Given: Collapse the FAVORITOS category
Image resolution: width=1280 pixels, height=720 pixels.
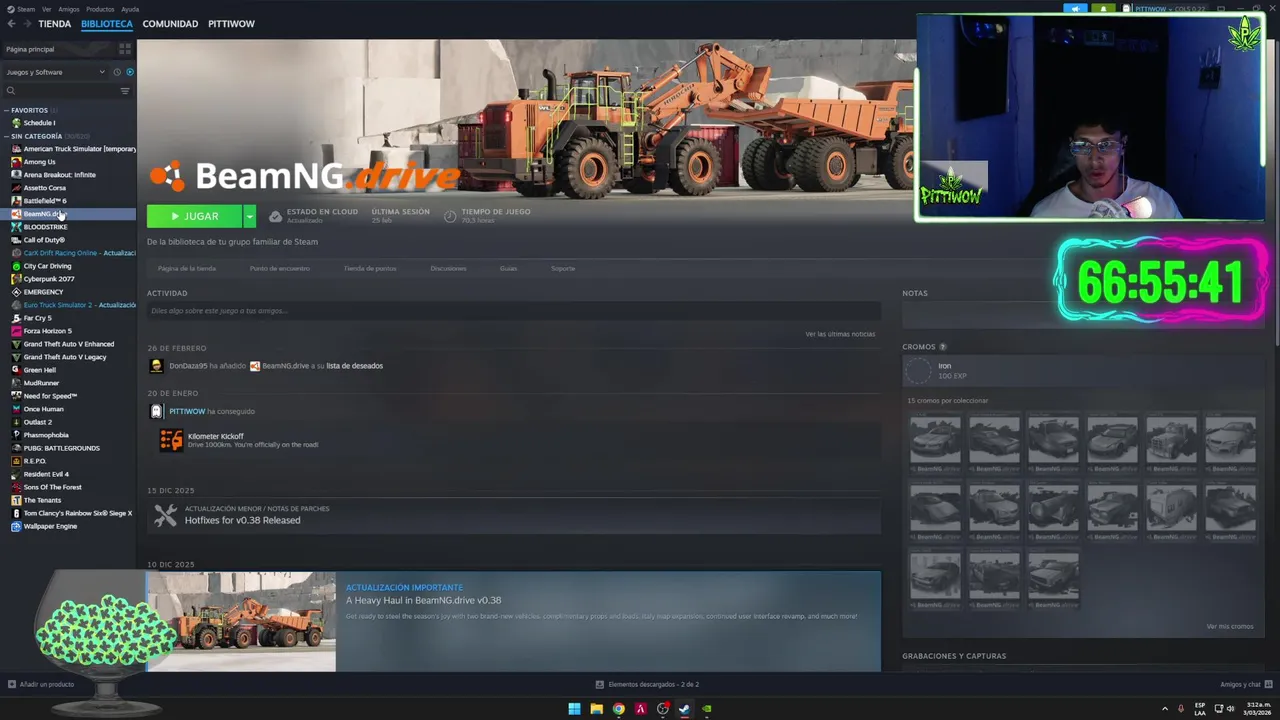Looking at the screenshot, I should pos(6,110).
